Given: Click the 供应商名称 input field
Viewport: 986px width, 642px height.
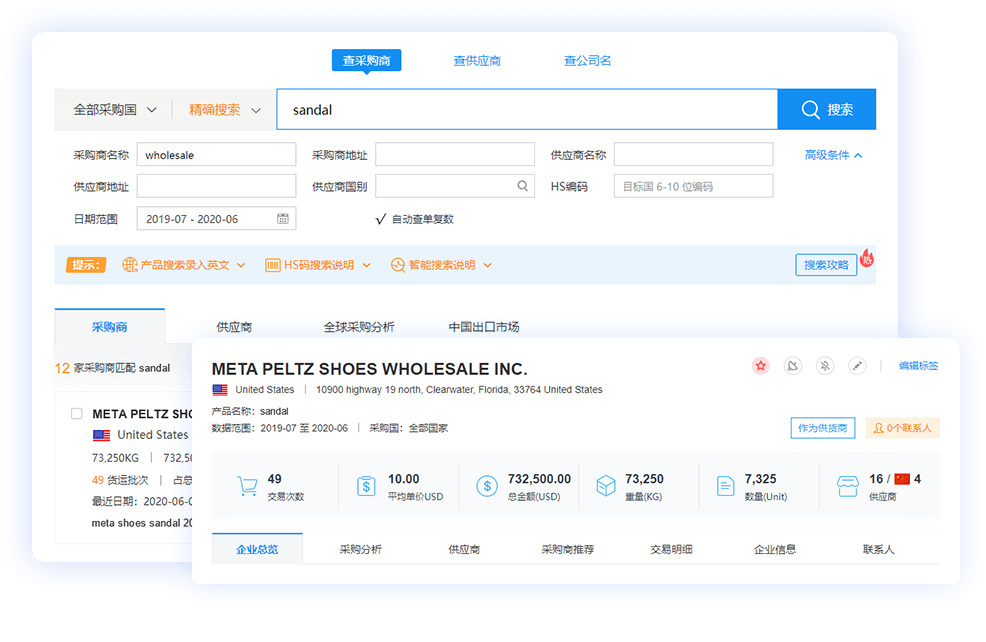Looking at the screenshot, I should click(694, 155).
